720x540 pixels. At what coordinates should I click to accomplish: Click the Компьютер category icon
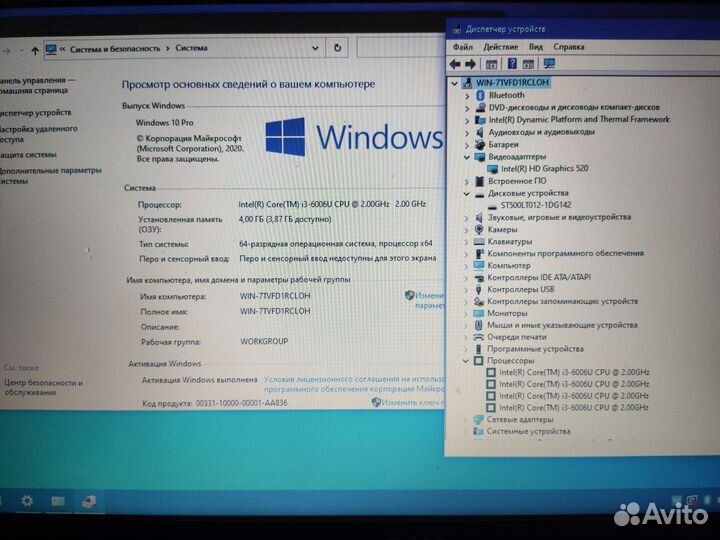coord(479,265)
